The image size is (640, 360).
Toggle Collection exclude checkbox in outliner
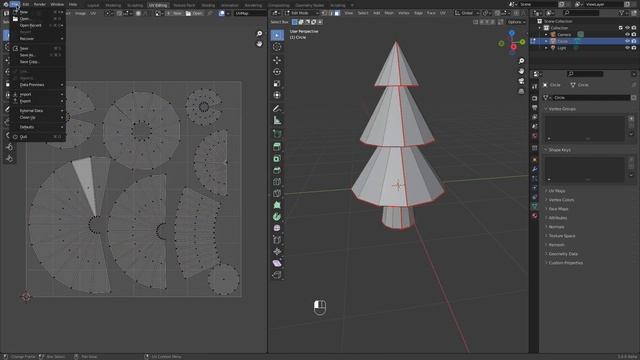tap(620, 28)
